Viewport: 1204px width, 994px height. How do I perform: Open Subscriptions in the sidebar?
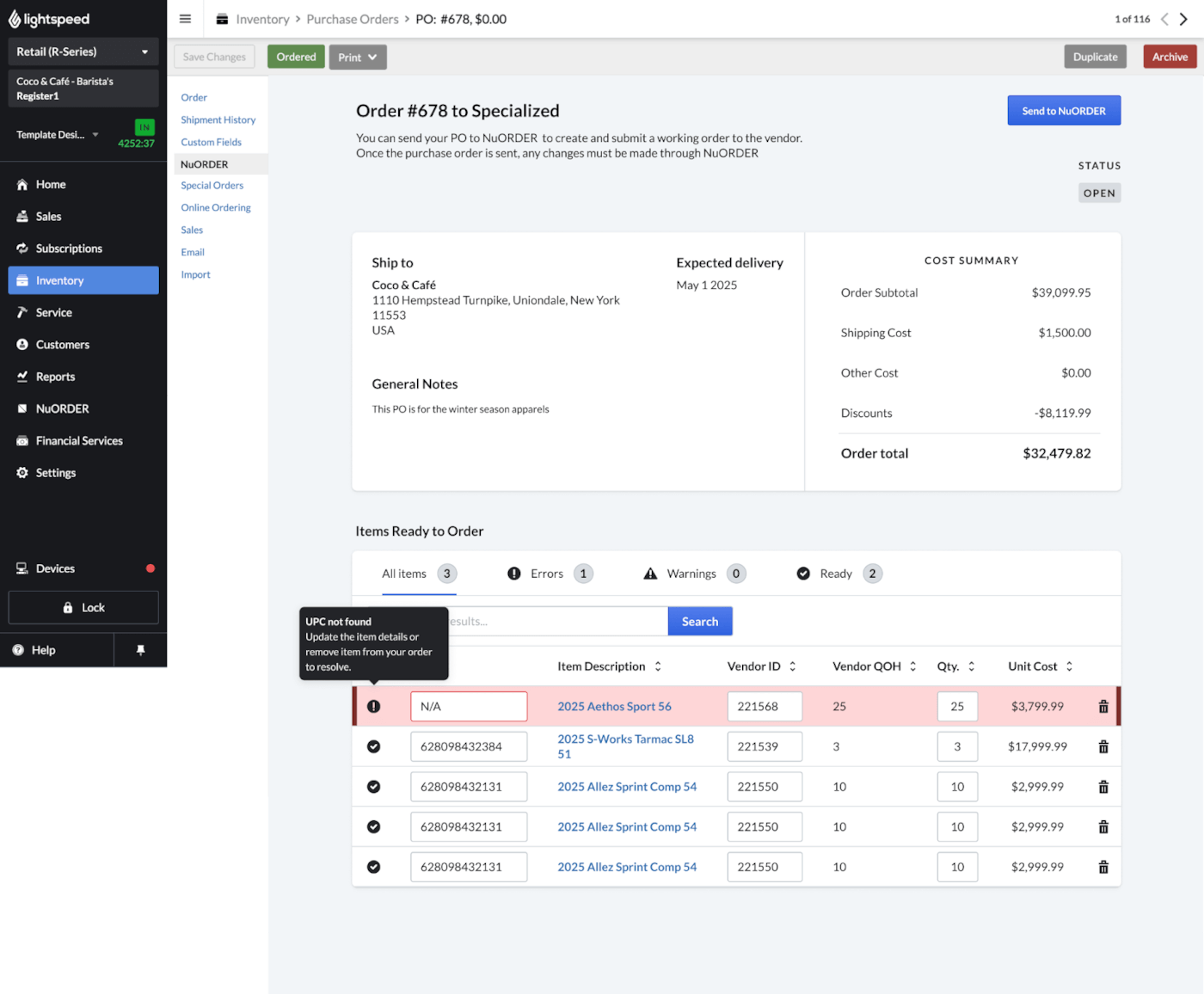pyautogui.click(x=83, y=248)
